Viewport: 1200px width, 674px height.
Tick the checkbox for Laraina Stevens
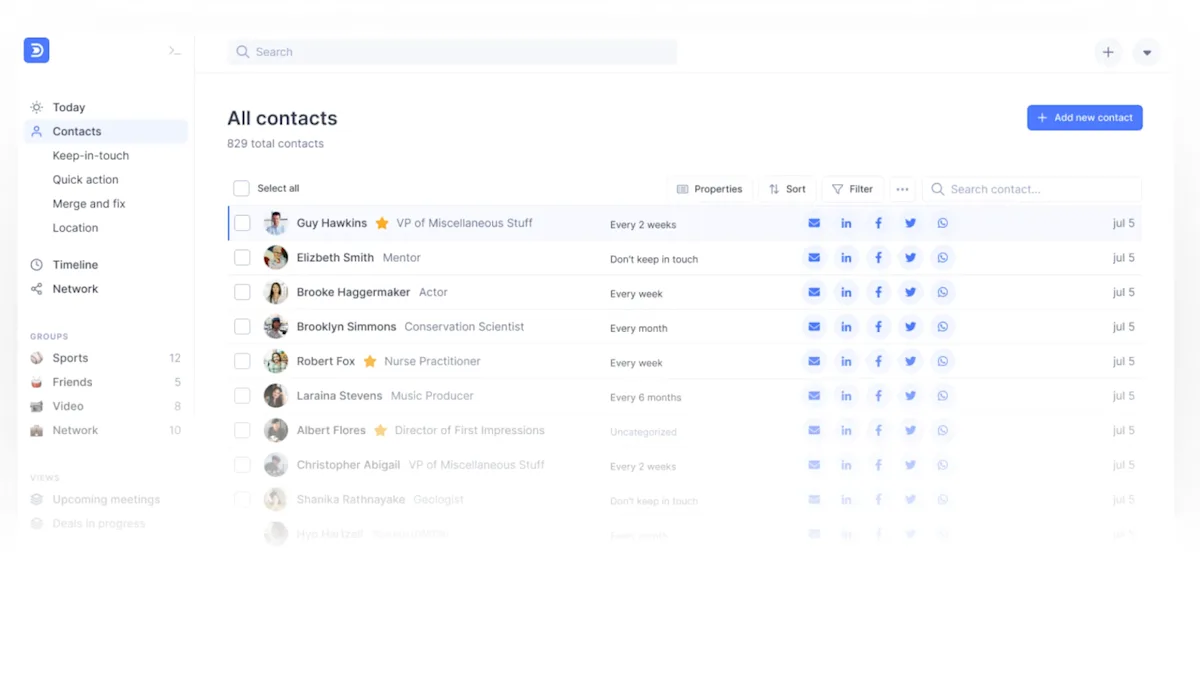click(x=242, y=396)
